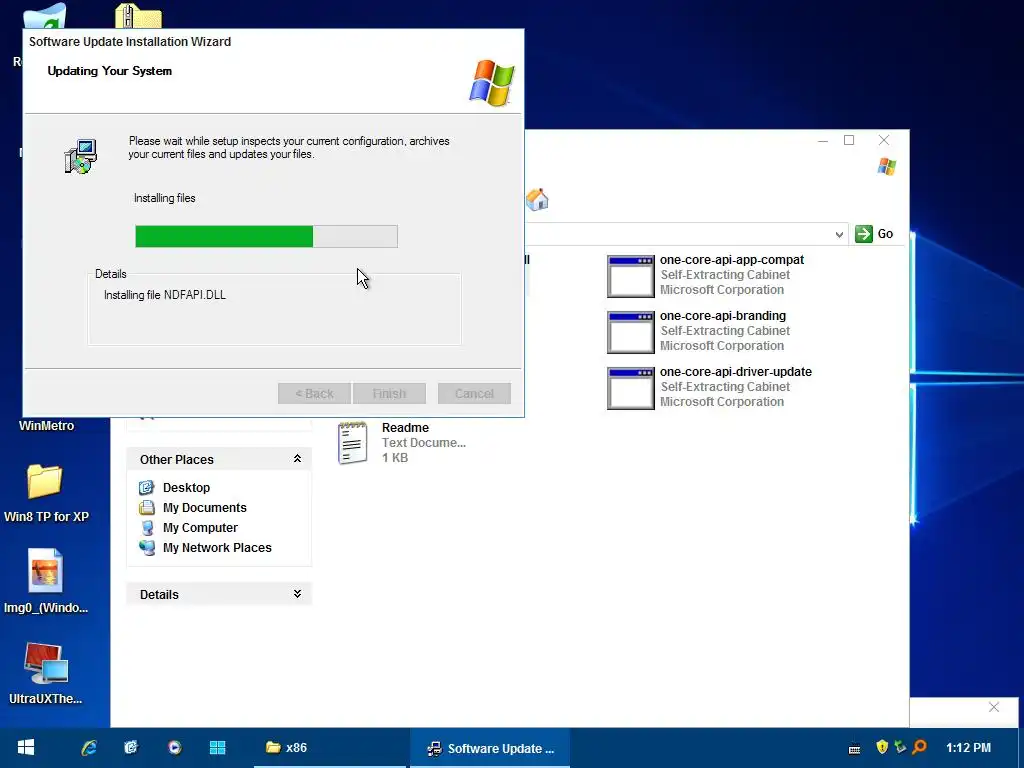
Task: Click the installing files progress bar
Action: [266, 236]
